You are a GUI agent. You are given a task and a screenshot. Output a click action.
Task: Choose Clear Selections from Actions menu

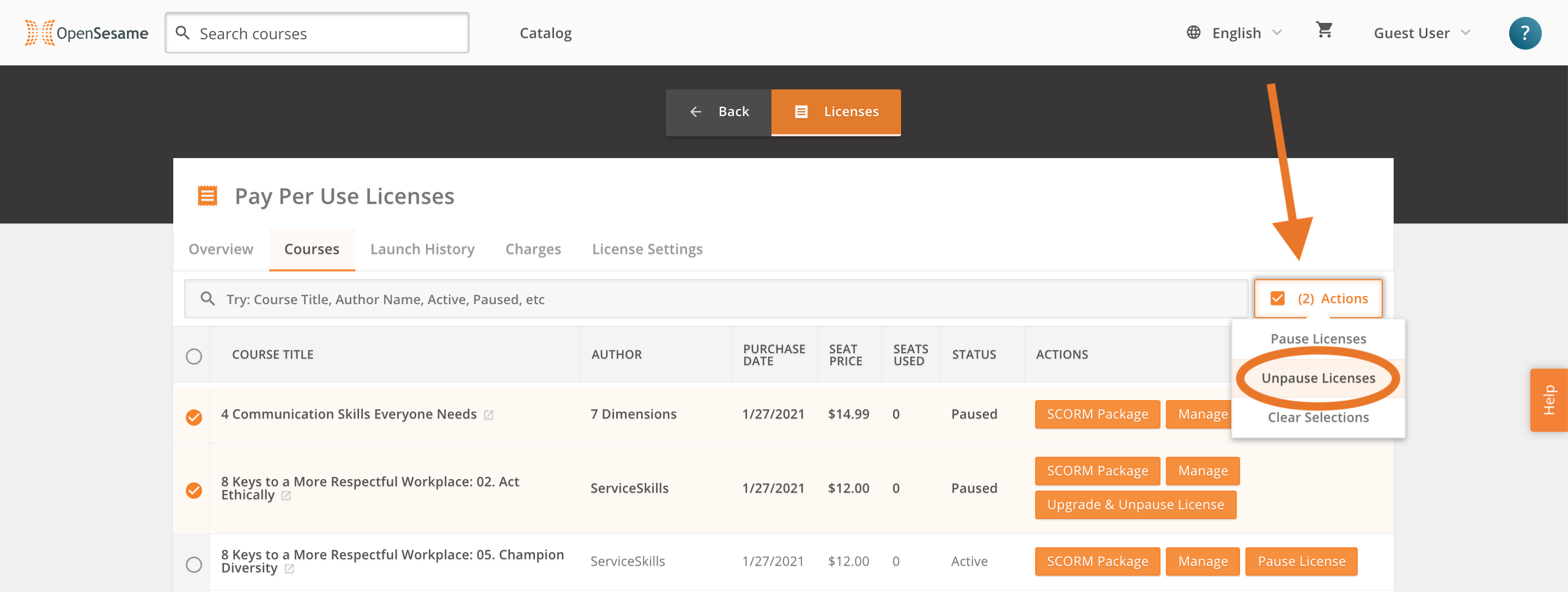pyautogui.click(x=1318, y=417)
